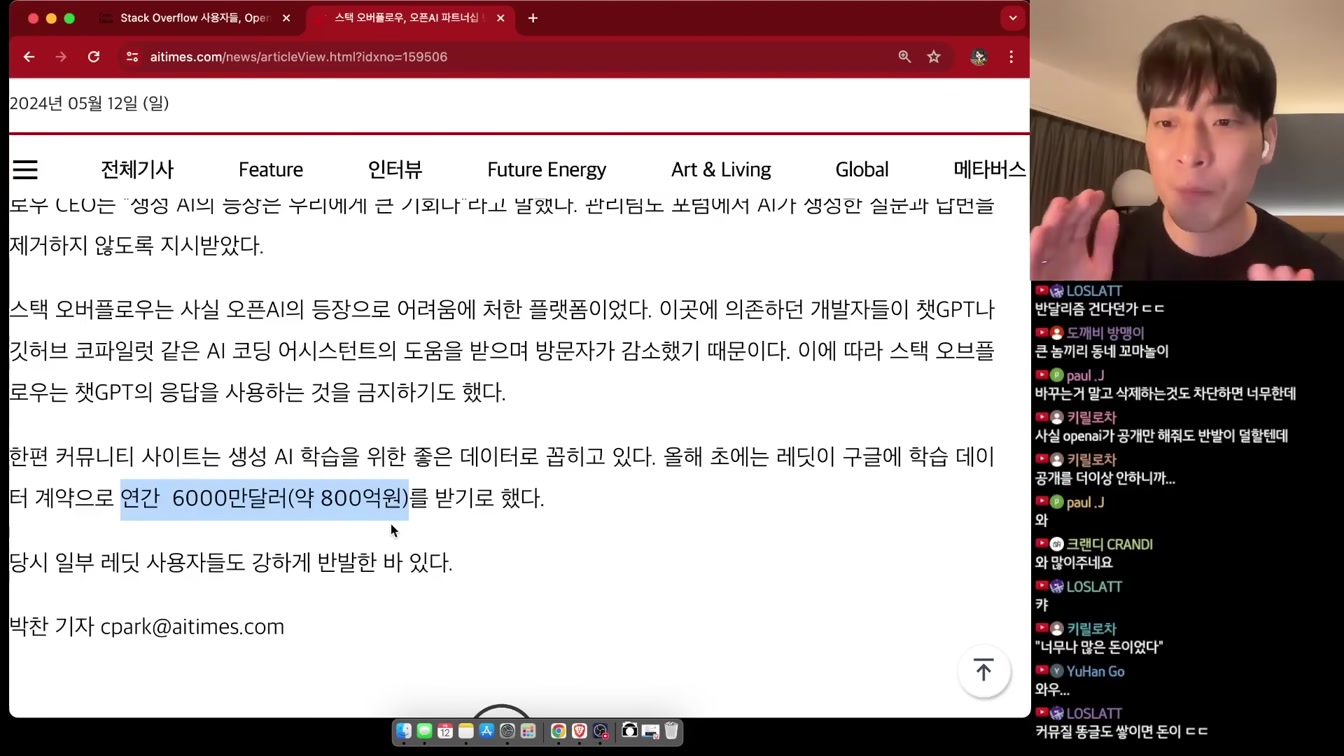
Task: Open Notes from the Dock
Action: [466, 731]
